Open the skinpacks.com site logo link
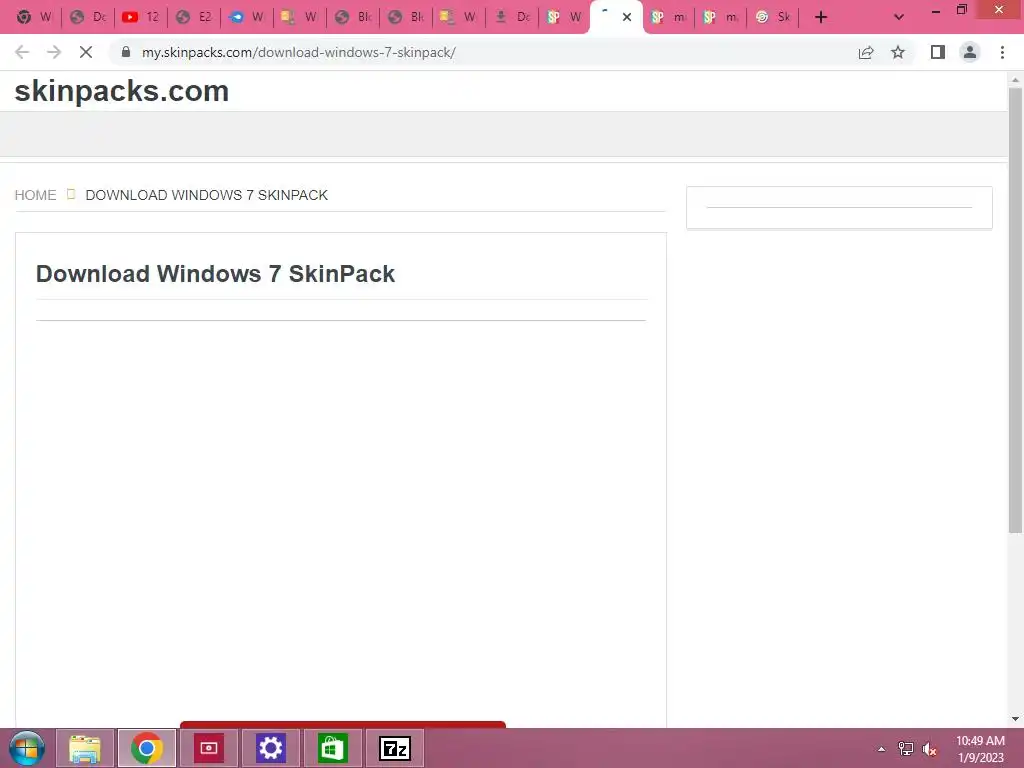Viewport: 1024px width, 768px height. 121,91
